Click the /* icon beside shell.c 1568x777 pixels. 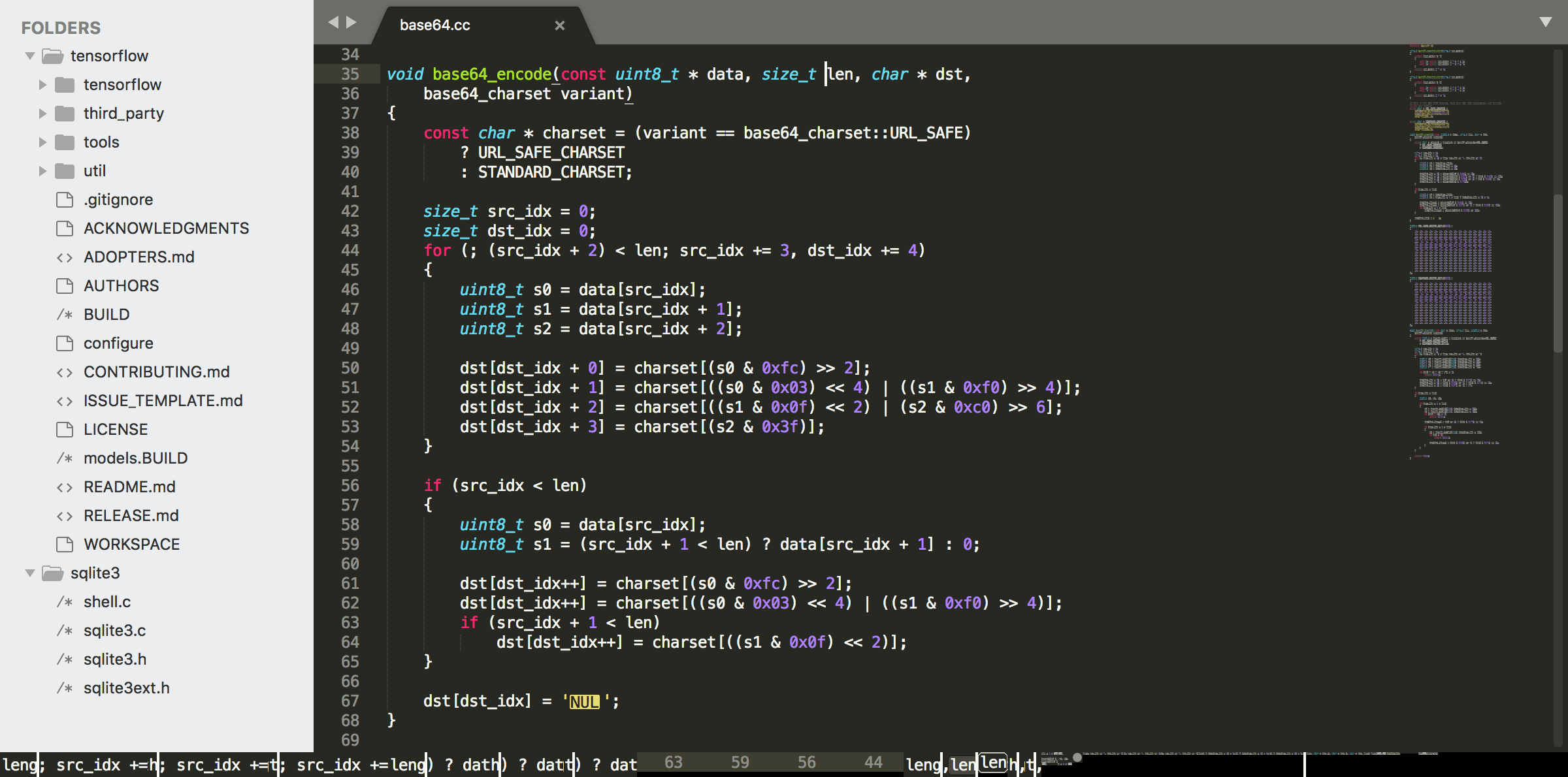pyautogui.click(x=64, y=601)
